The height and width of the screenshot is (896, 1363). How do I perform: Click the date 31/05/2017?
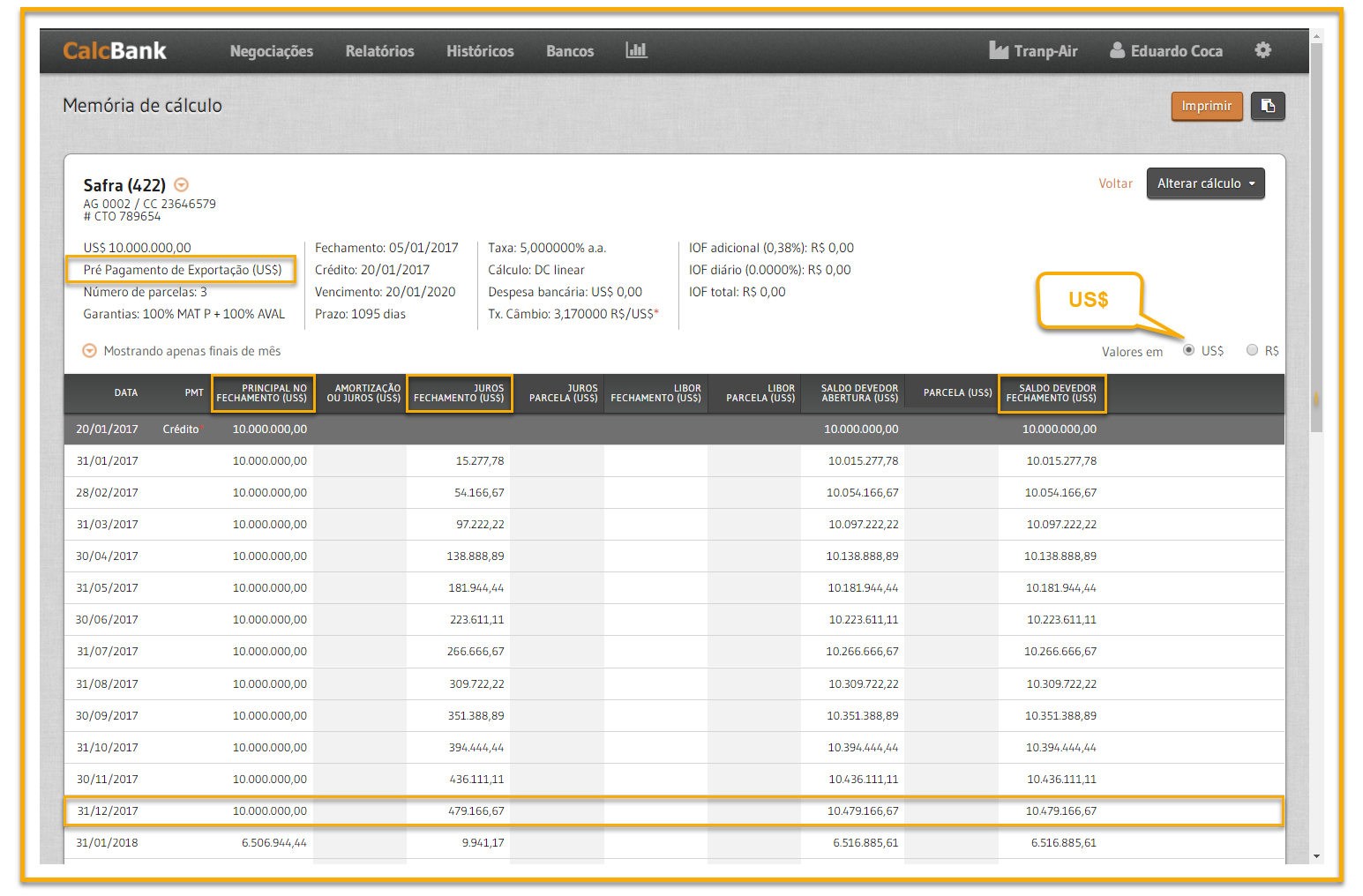[107, 588]
